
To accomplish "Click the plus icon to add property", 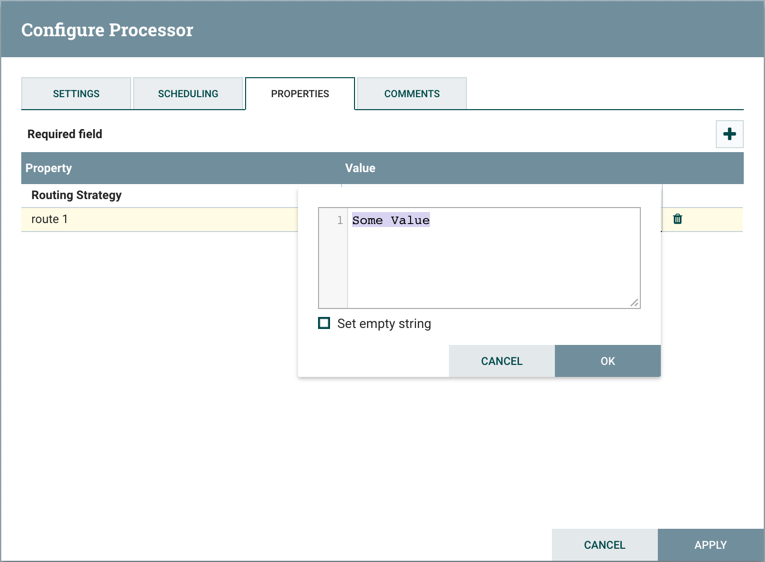I will 729,134.
